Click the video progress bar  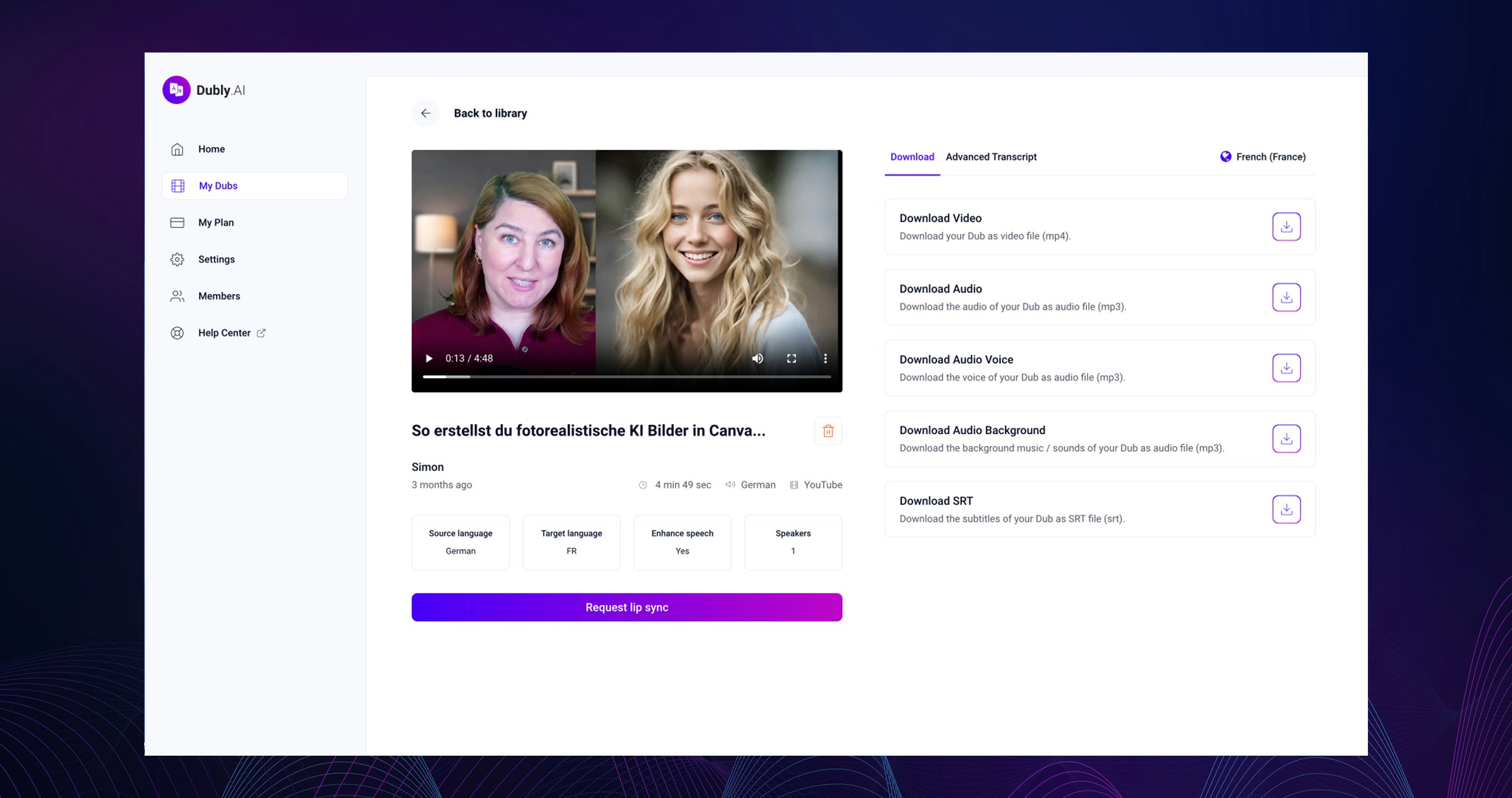[626, 376]
